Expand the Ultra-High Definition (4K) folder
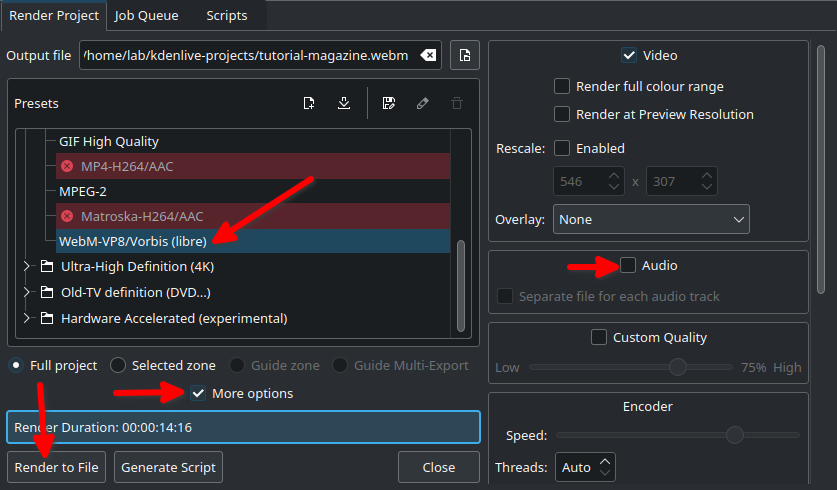Screen dimensions: 837x490 coord(27,267)
